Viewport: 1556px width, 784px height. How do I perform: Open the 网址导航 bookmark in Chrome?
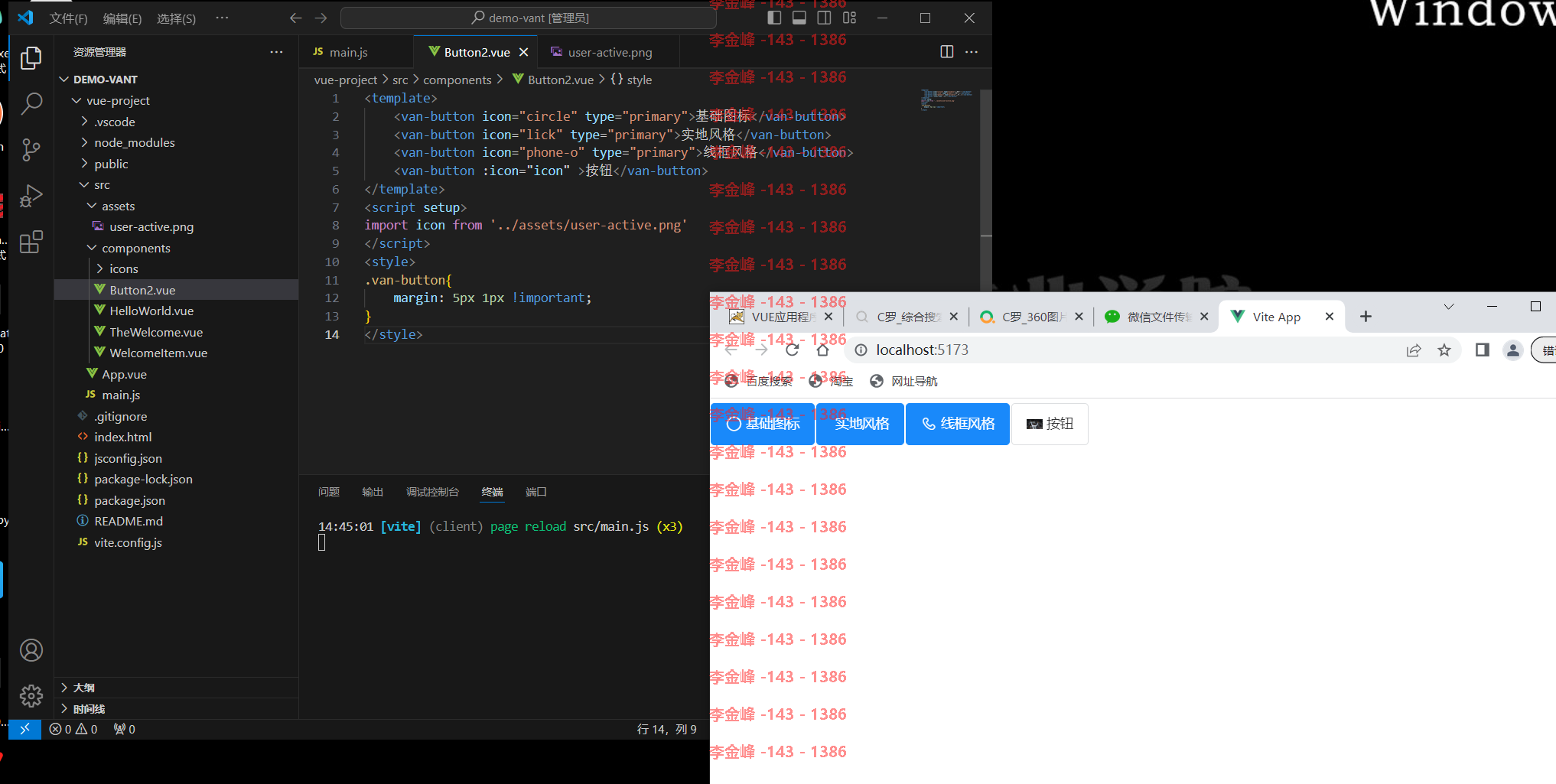[x=904, y=381]
